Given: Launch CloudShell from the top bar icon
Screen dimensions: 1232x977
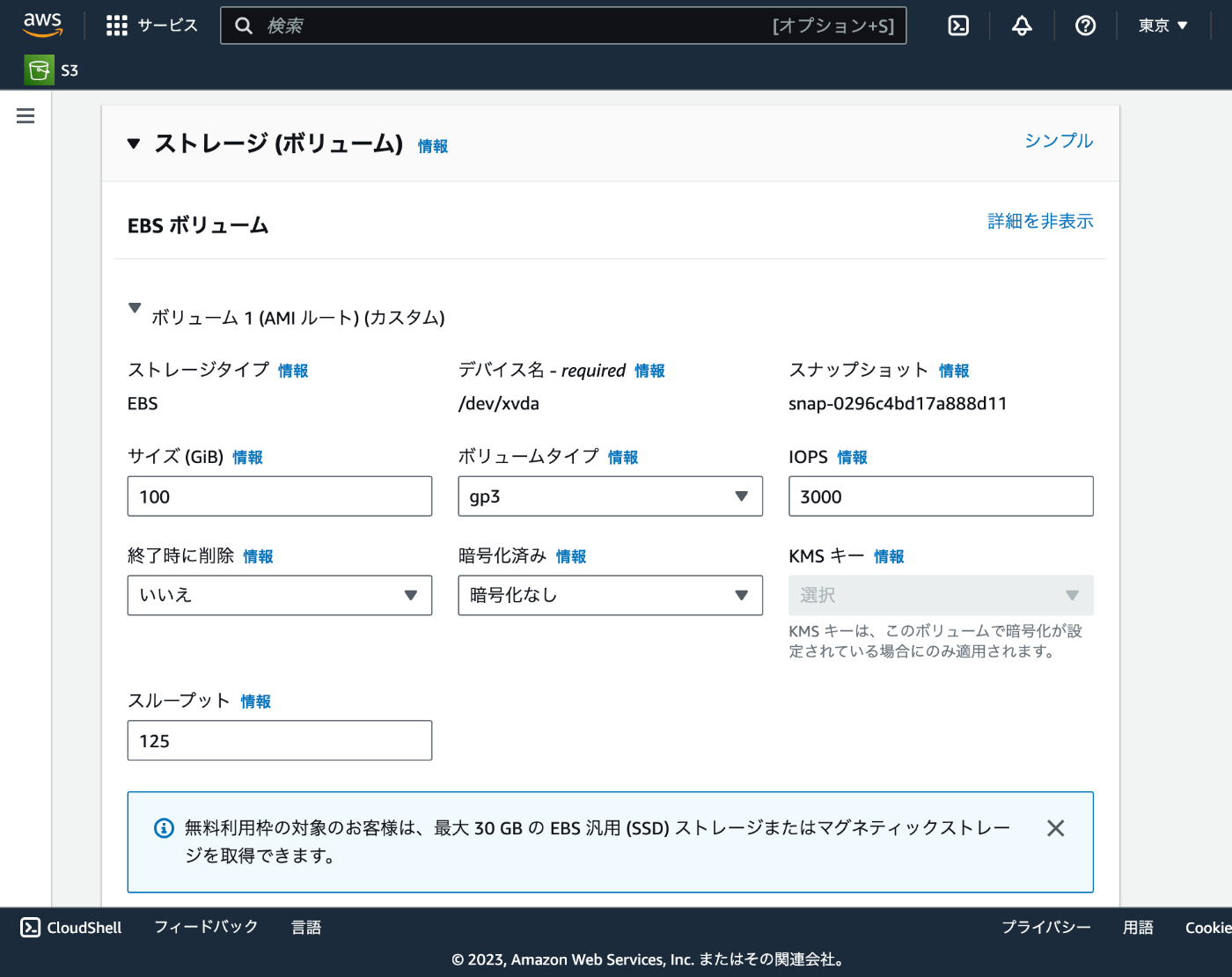Looking at the screenshot, I should click(958, 26).
